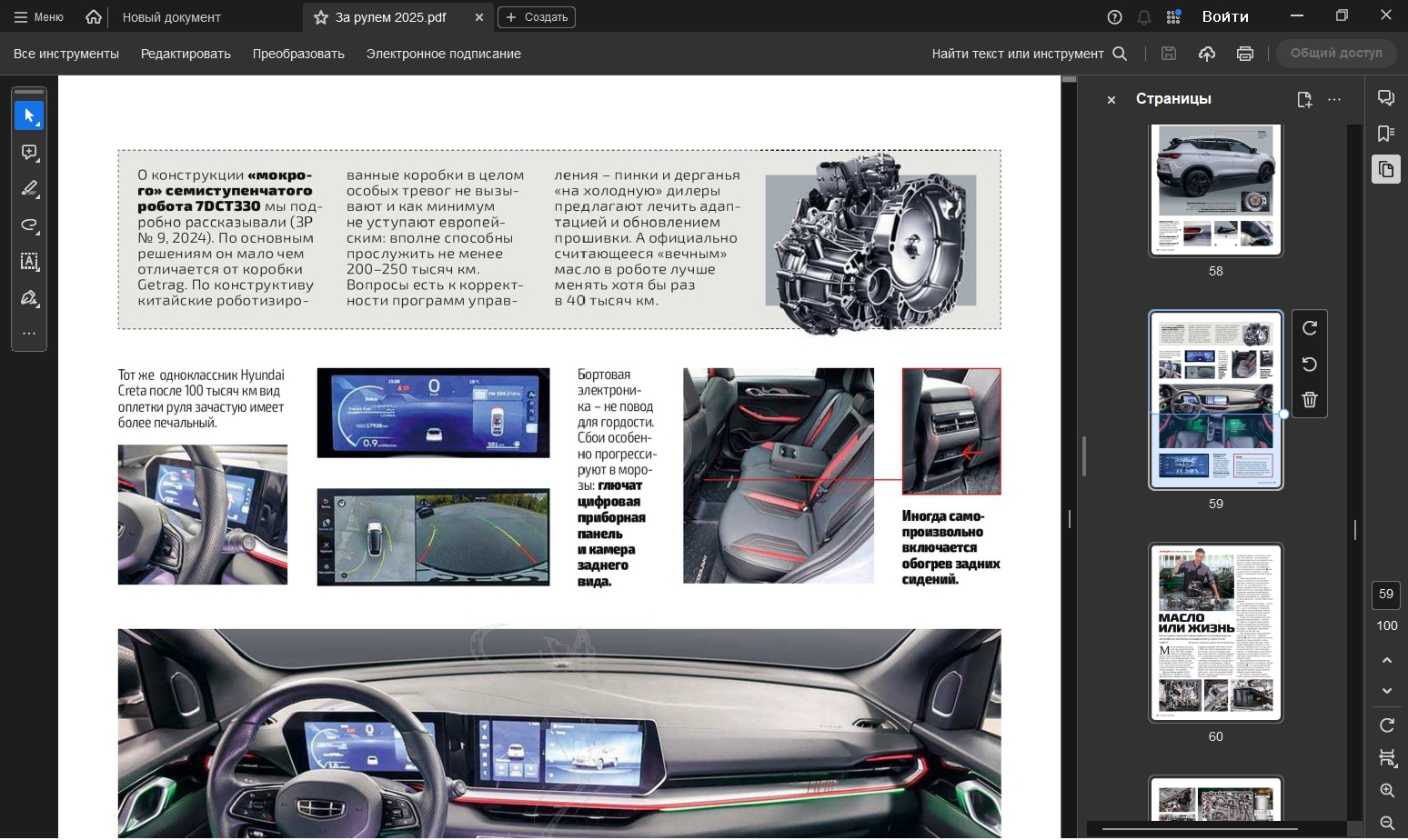Toggle the pages thumbnails panel icon

[1386, 169]
